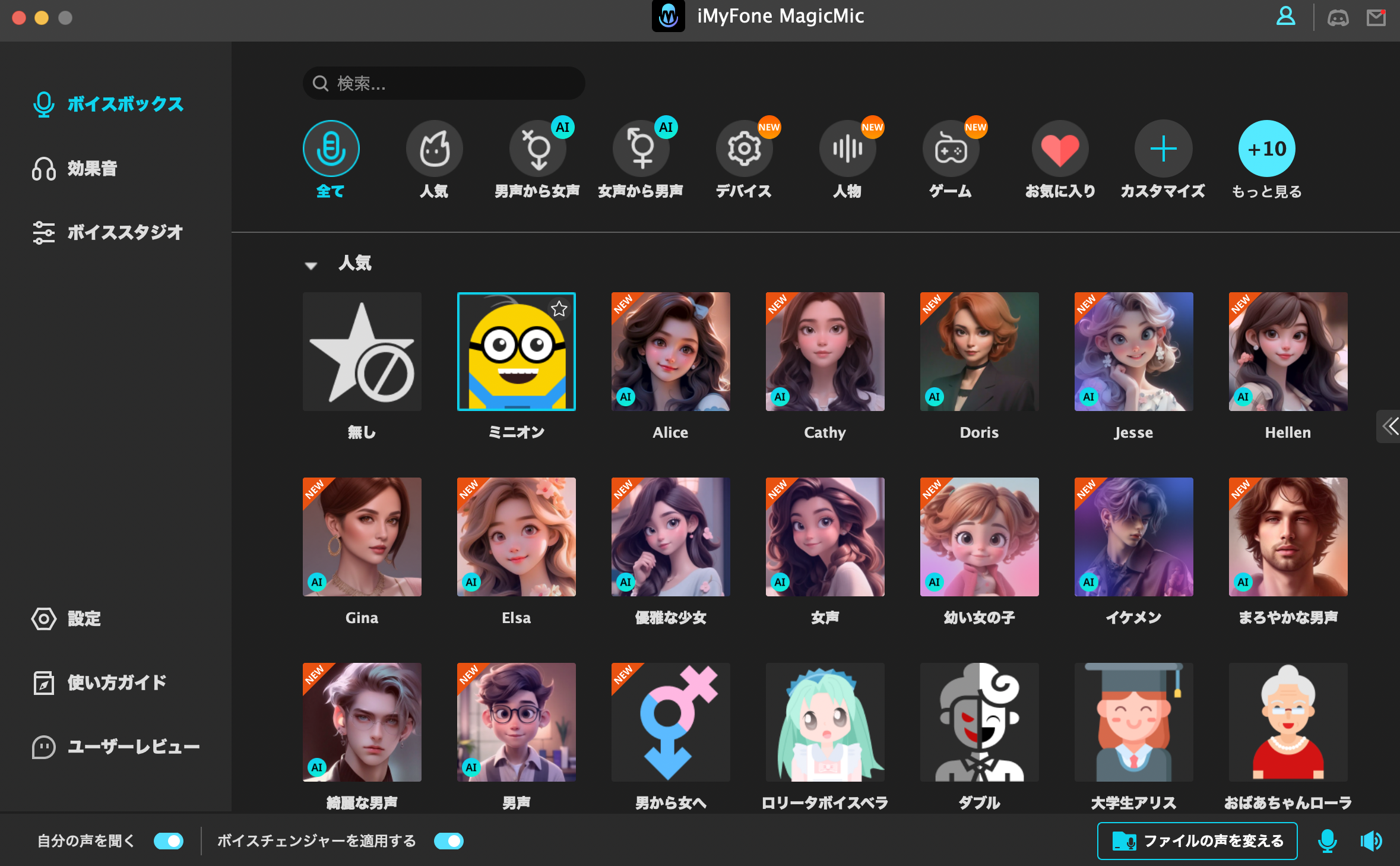
Task: Select the 幼い女の子 voice
Action: pos(980,537)
